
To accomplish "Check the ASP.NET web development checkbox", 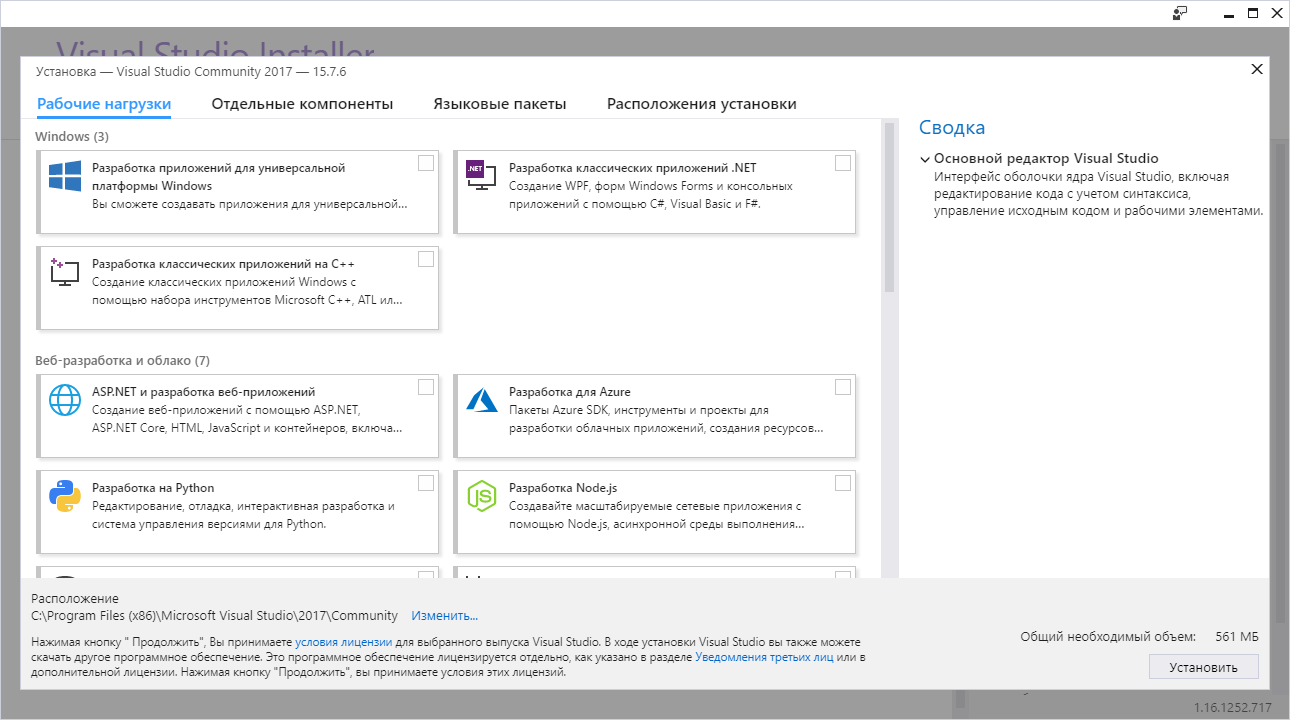I will tap(426, 387).
